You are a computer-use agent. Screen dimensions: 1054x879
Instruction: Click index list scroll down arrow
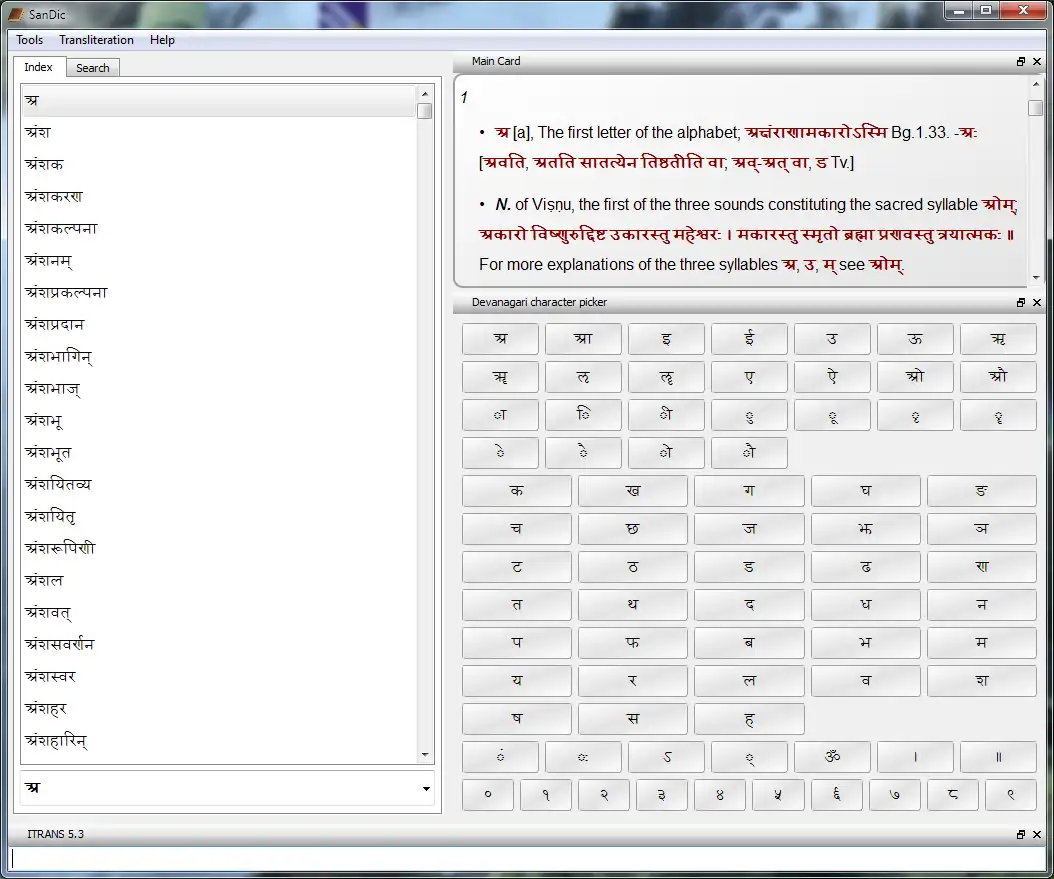[x=424, y=755]
